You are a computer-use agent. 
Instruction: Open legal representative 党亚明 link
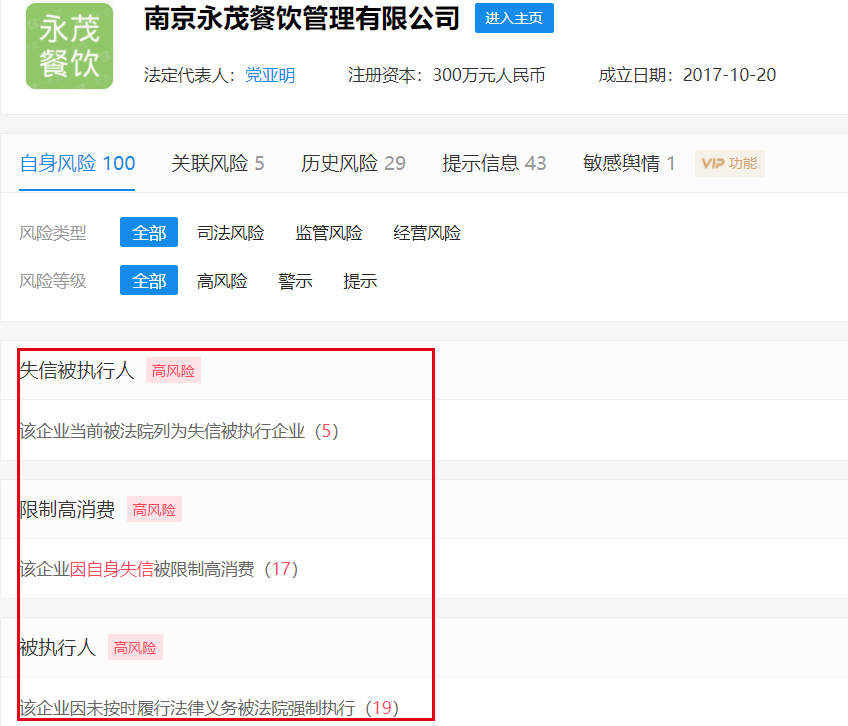tap(270, 75)
